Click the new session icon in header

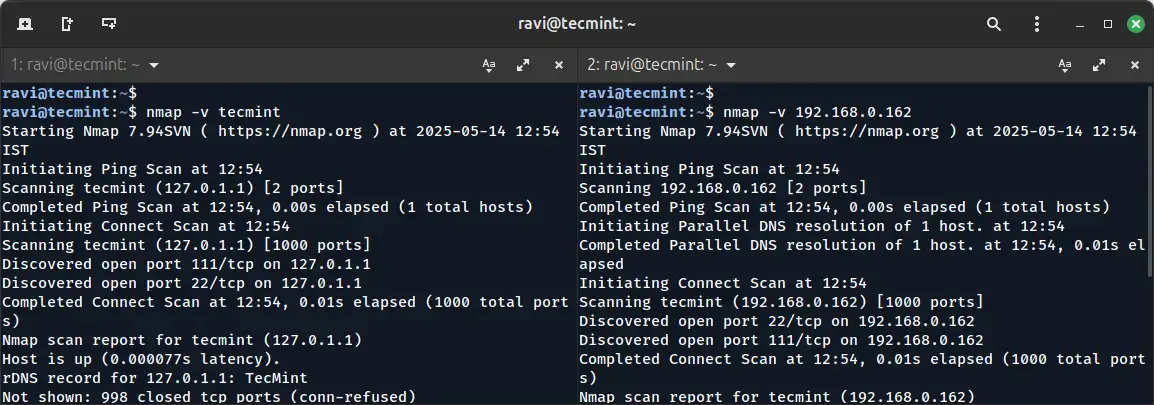(25, 23)
